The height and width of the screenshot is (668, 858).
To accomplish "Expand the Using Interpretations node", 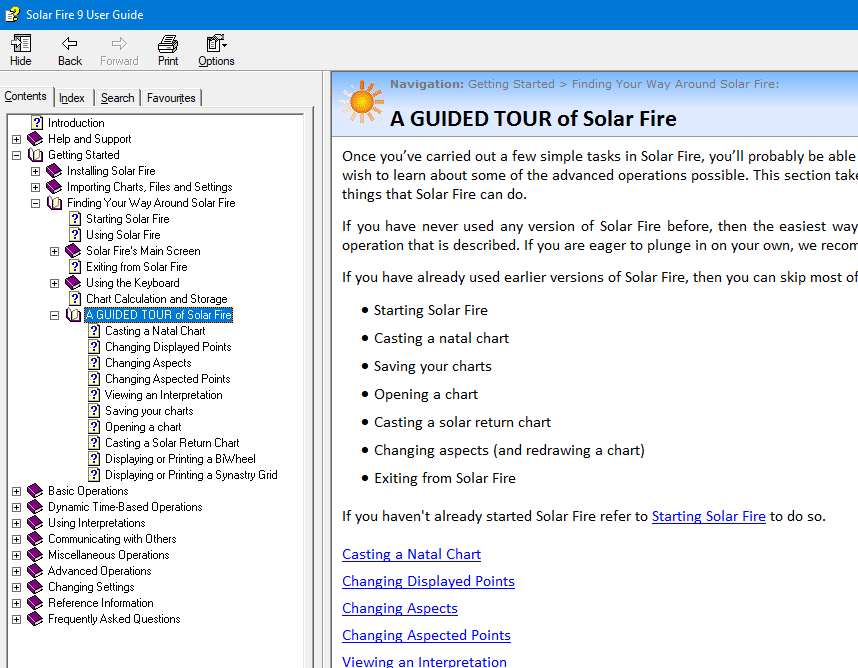I will 16,523.
